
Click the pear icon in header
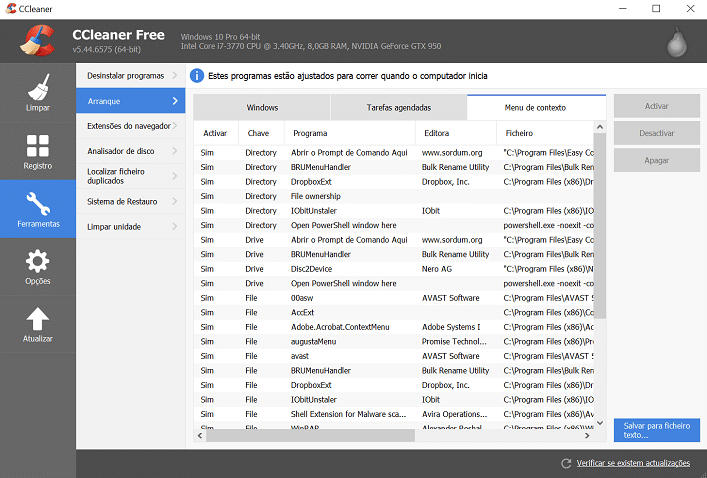click(677, 42)
